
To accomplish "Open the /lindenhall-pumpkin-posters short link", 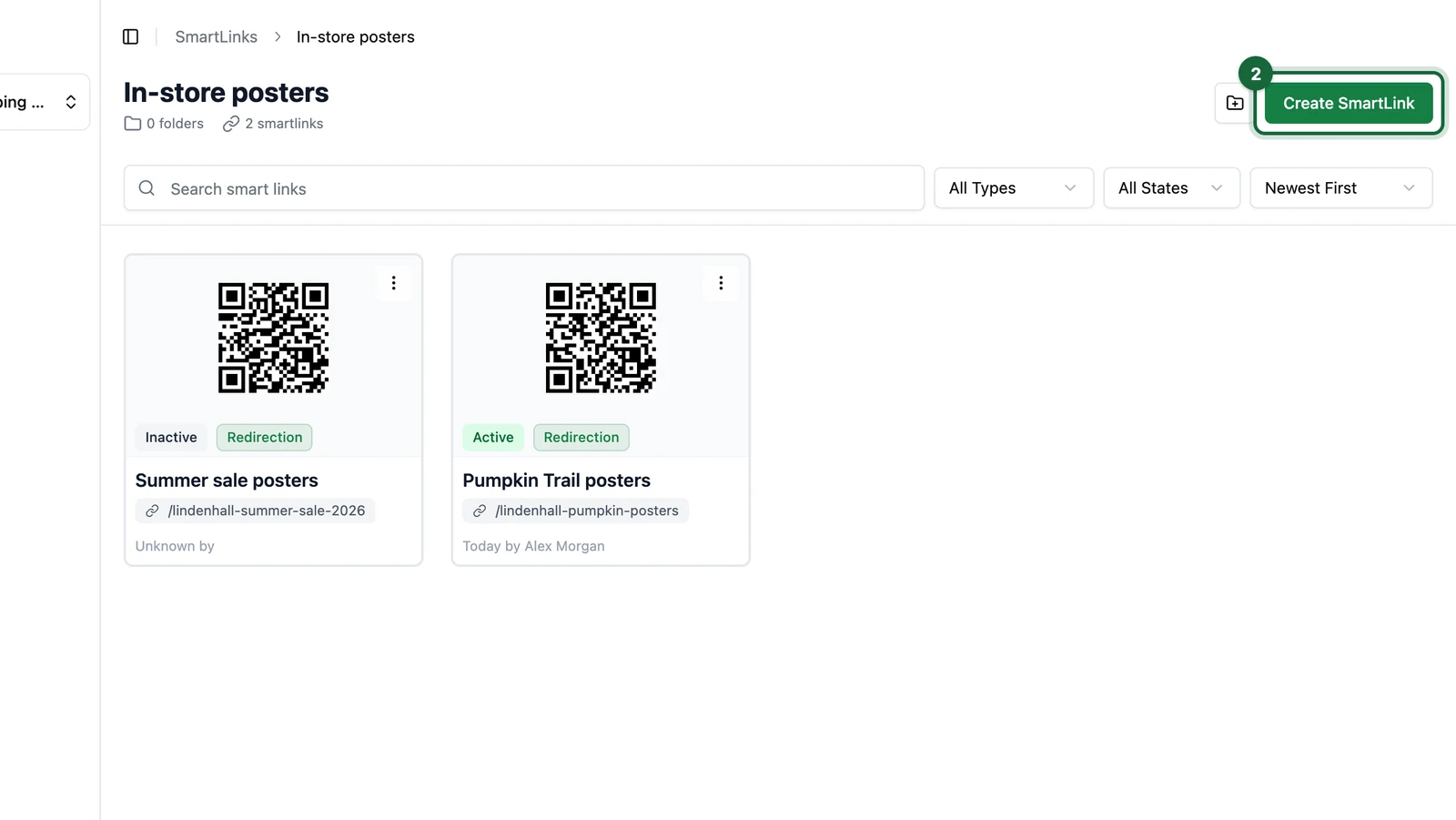I will pyautogui.click(x=576, y=511).
